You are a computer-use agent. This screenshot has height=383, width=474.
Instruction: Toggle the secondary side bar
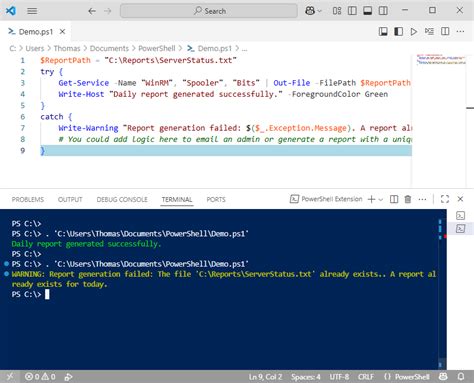383,11
